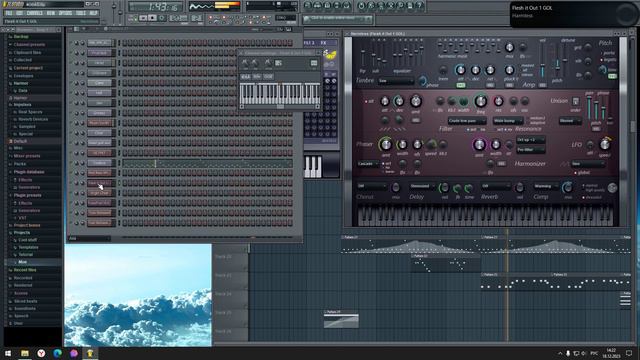Open the View playlist shortcut icon
This screenshot has height=360, width=640.
pyautogui.click(x=308, y=5)
